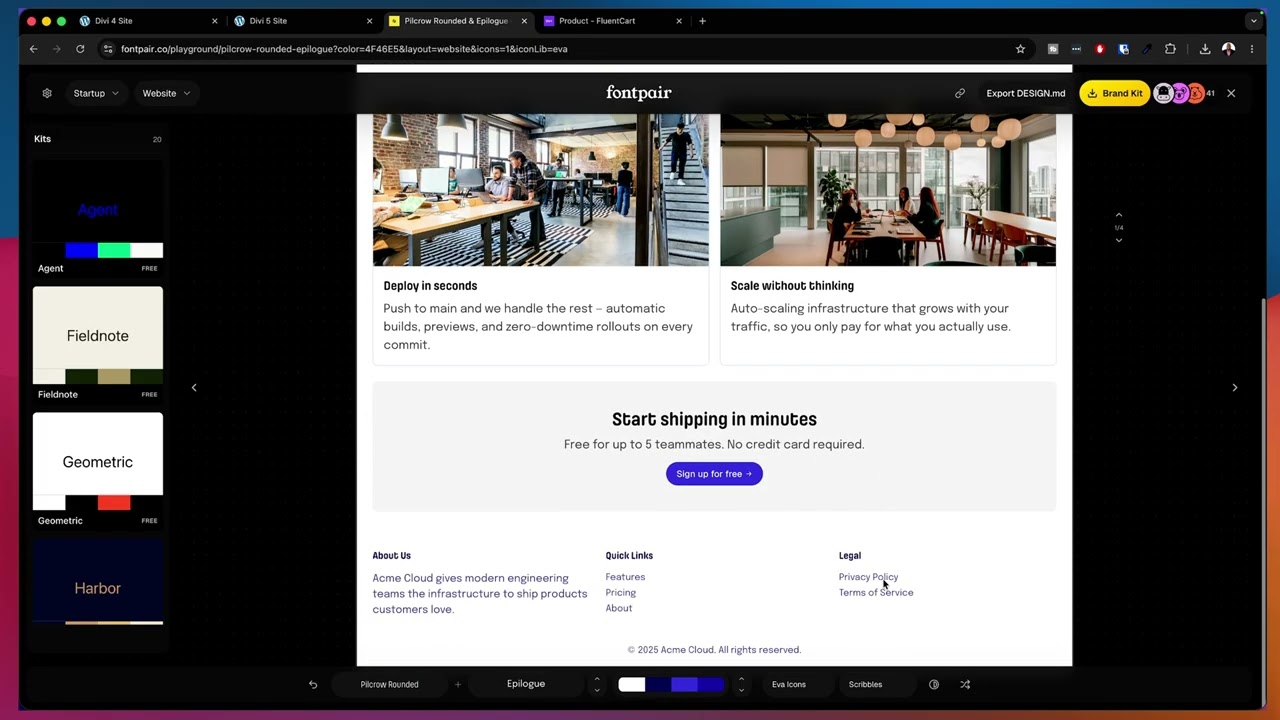
Task: Pick the dark navy swatch in palette bar
Action: pos(659,685)
